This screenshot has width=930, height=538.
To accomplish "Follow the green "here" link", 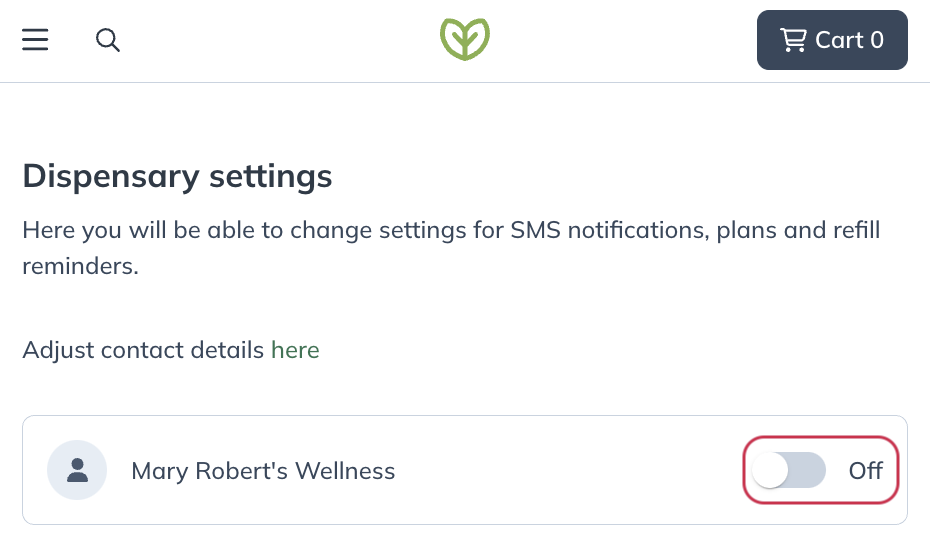I will coord(295,350).
